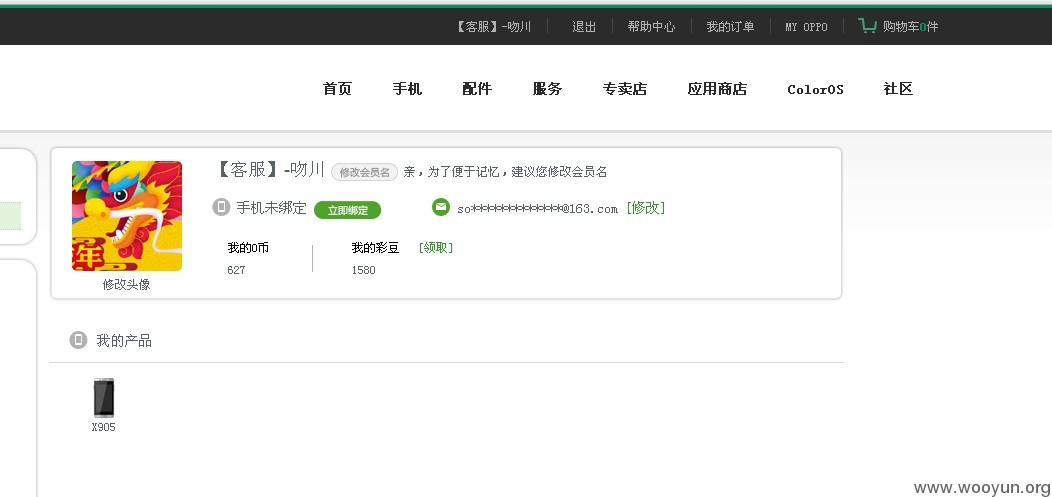The image size is (1052, 497).
Task: Open 社区 navigation item
Action: point(898,89)
